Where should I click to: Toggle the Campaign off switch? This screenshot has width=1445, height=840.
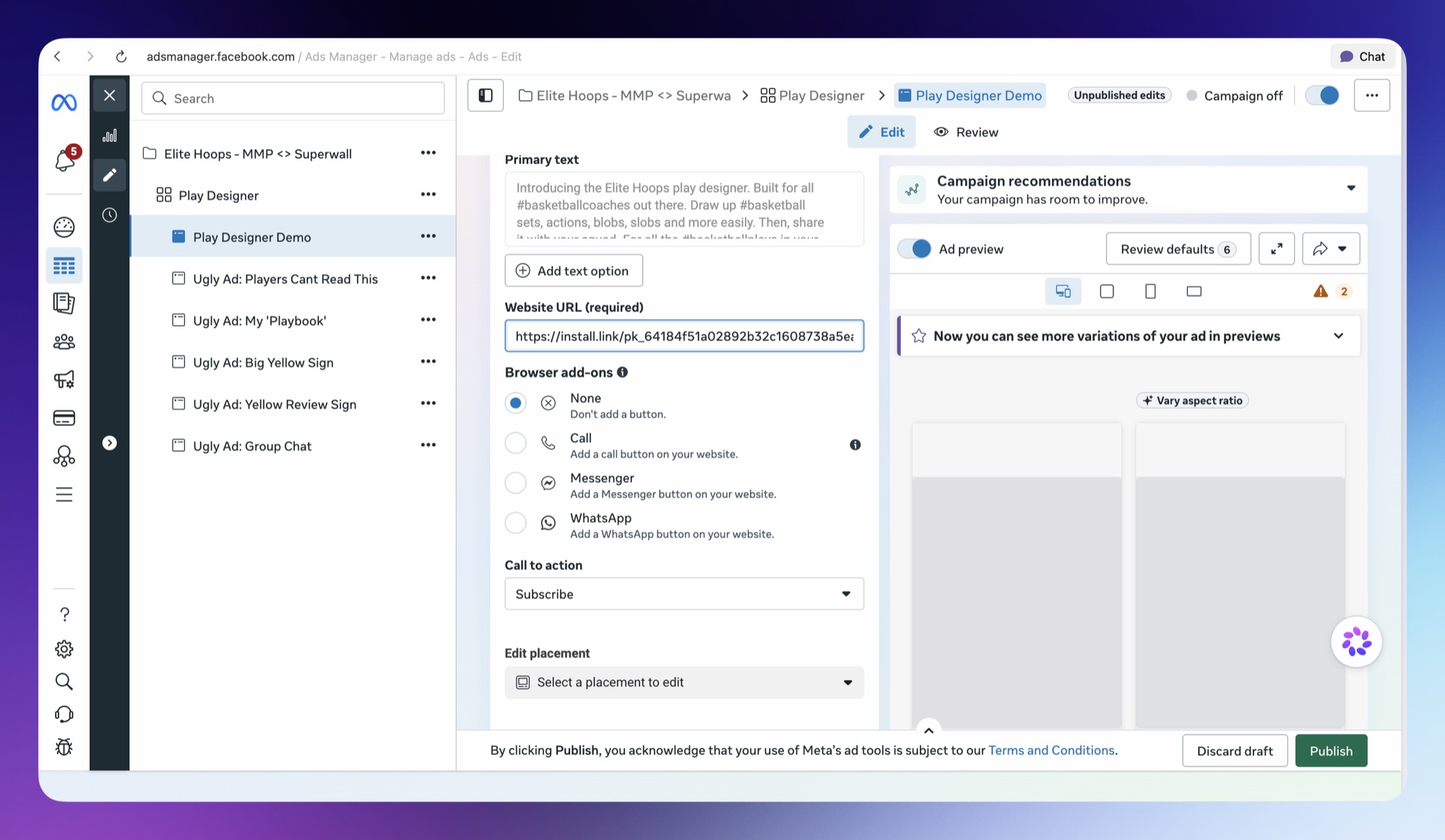(x=1322, y=95)
